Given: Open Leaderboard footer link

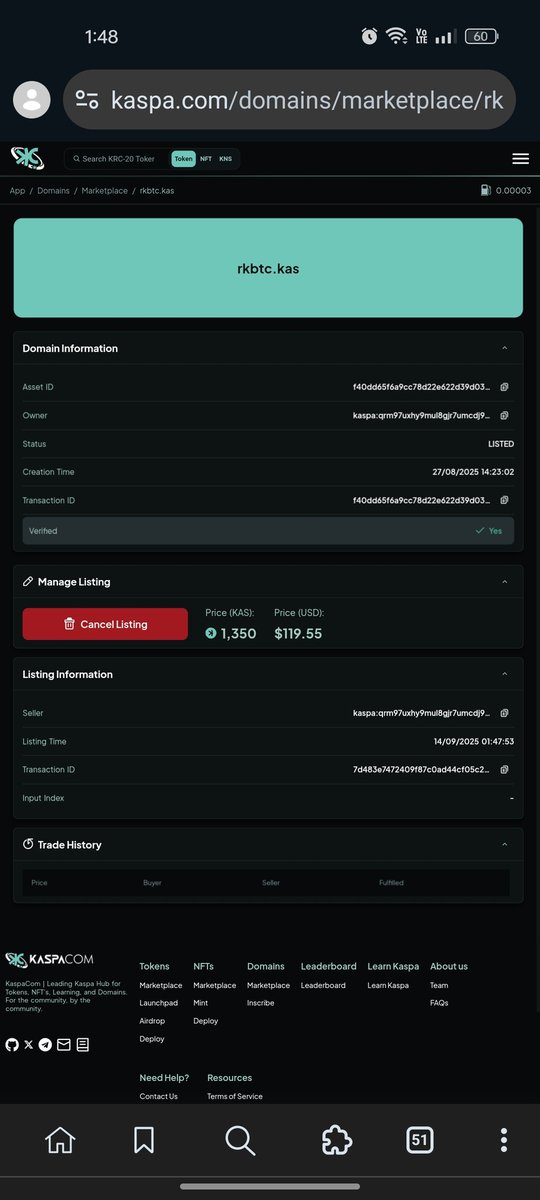Looking at the screenshot, I should pos(323,985).
